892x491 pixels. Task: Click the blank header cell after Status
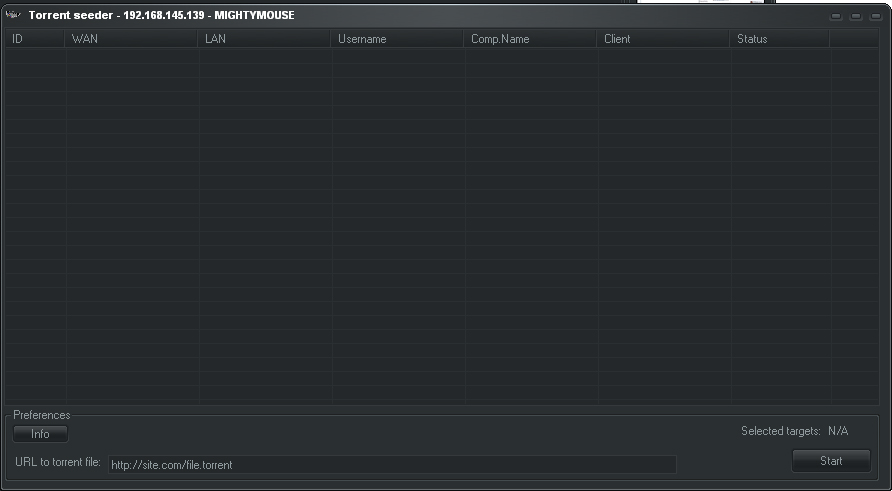click(x=854, y=39)
